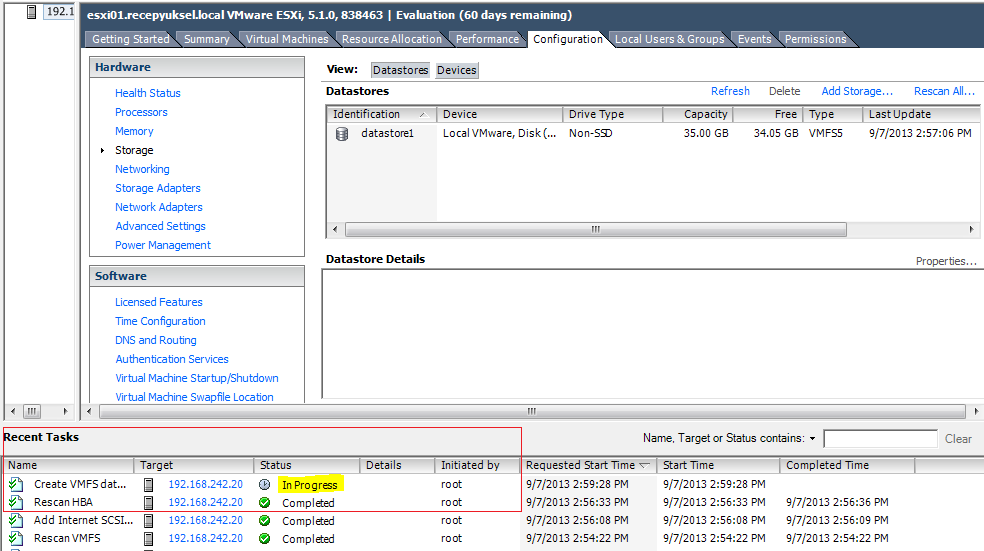Click host icon in Add Internet SCSI row

coord(149,520)
